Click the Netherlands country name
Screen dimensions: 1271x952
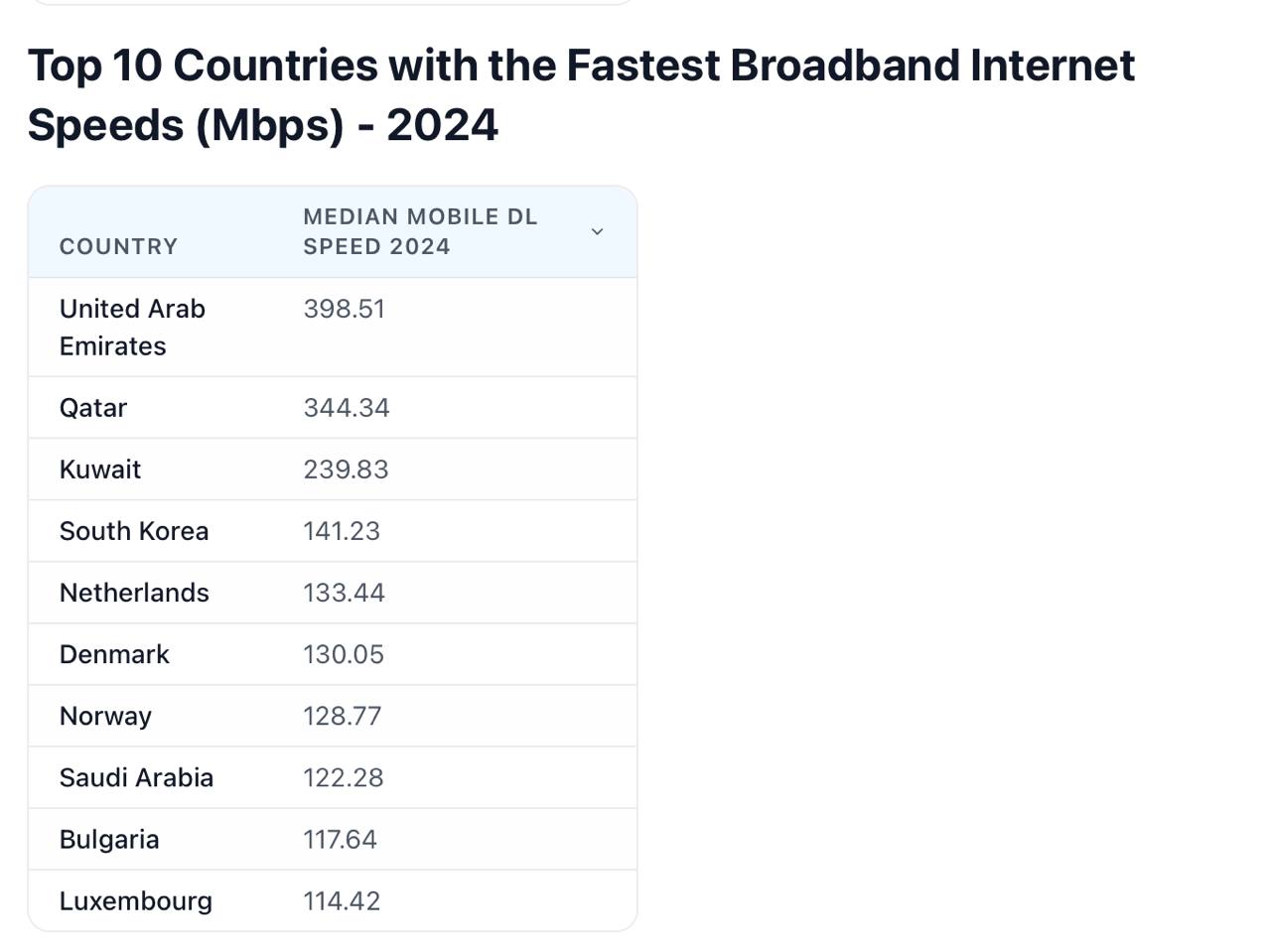134,593
